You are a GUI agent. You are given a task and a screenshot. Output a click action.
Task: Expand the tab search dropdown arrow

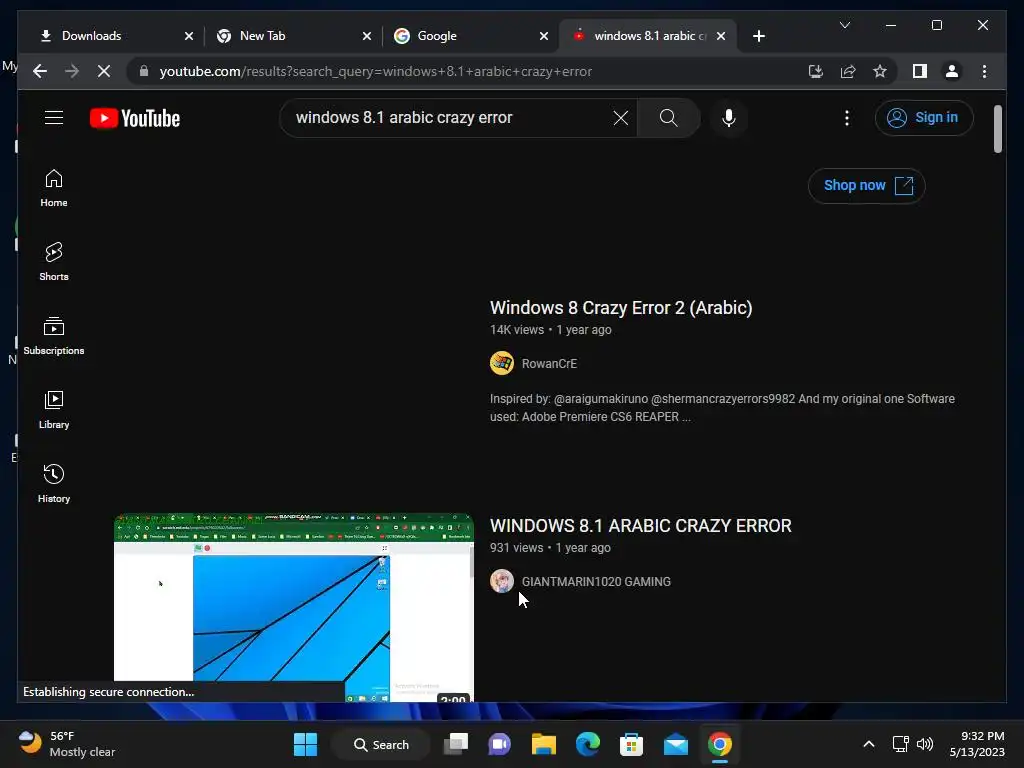tap(844, 25)
